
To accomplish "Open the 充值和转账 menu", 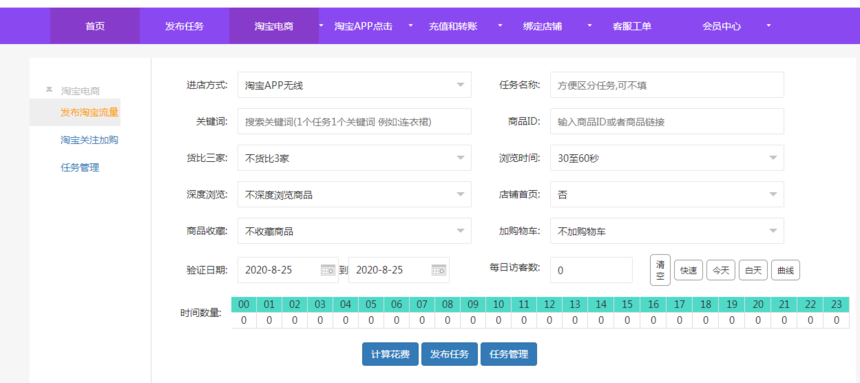I will 452,26.
